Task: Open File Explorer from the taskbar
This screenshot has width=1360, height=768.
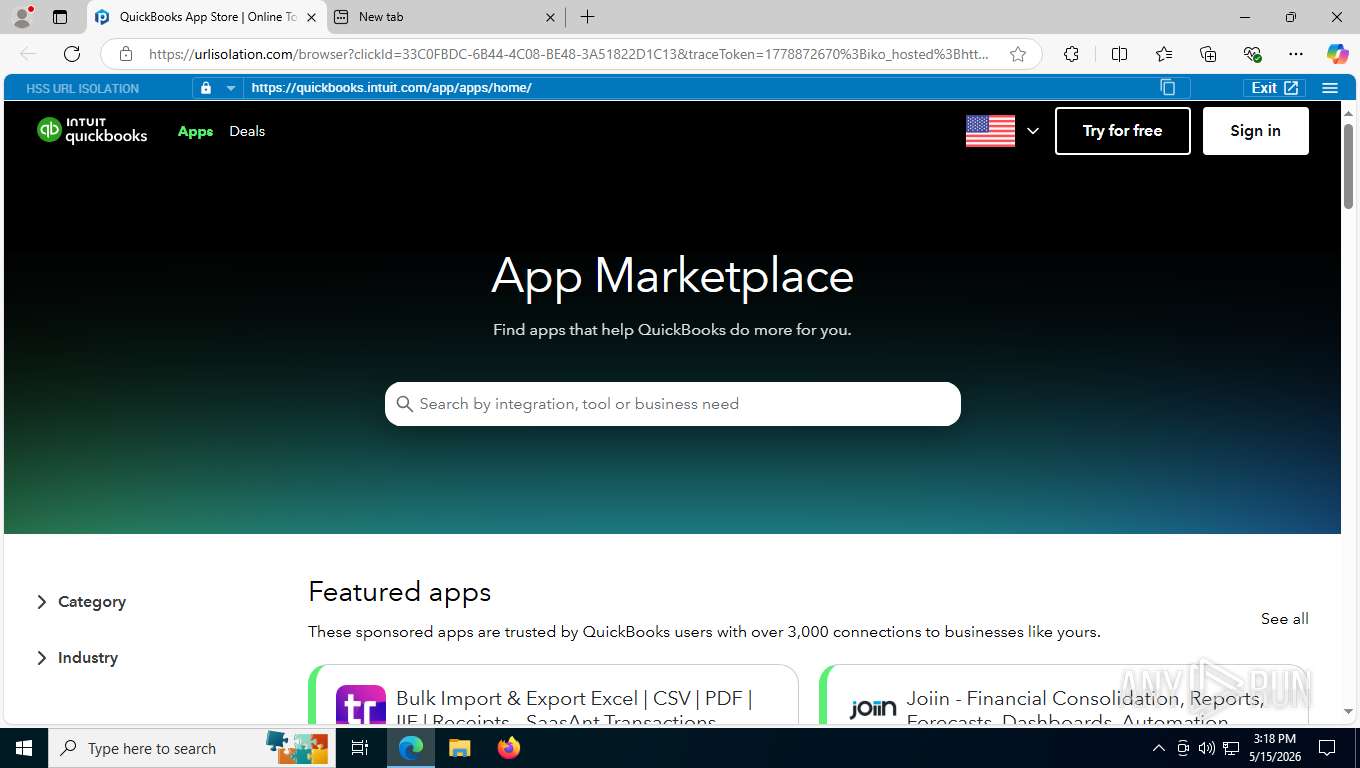Action: (x=459, y=748)
